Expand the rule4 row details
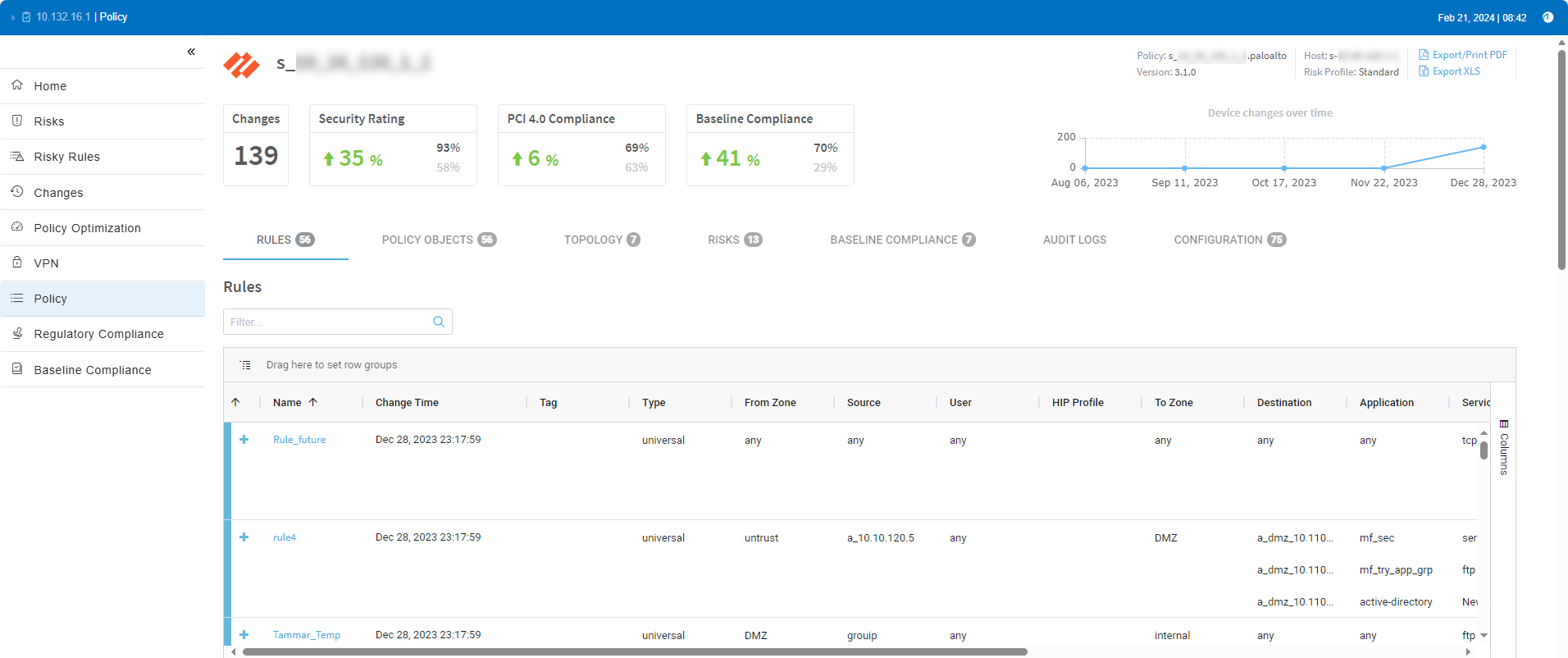The height and width of the screenshot is (658, 1568). [x=244, y=537]
